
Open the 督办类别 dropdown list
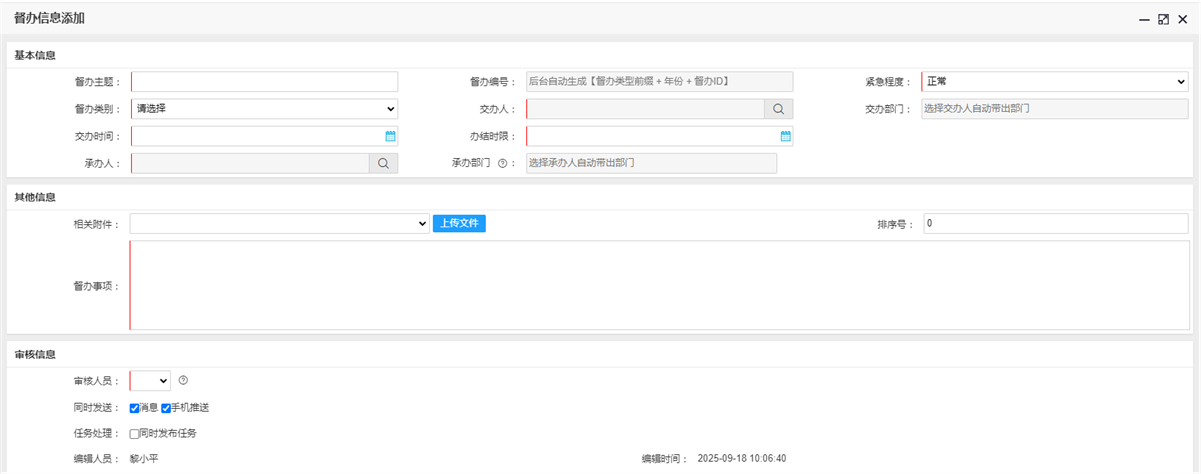pos(264,109)
